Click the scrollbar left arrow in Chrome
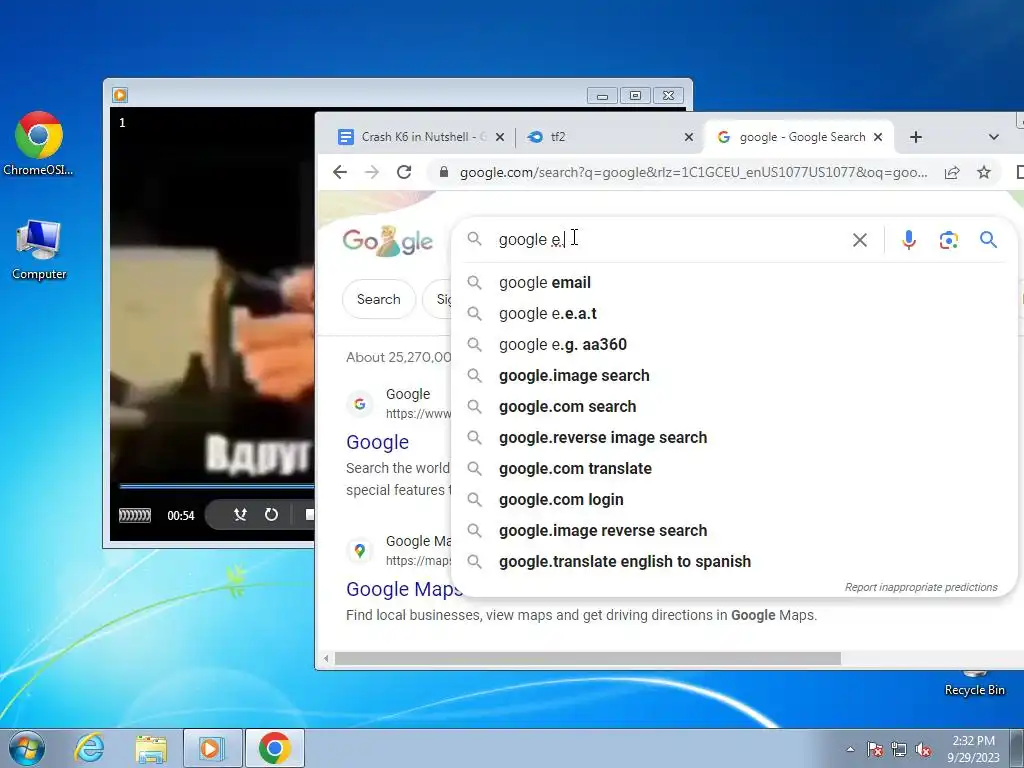The image size is (1024, 768). (x=326, y=658)
